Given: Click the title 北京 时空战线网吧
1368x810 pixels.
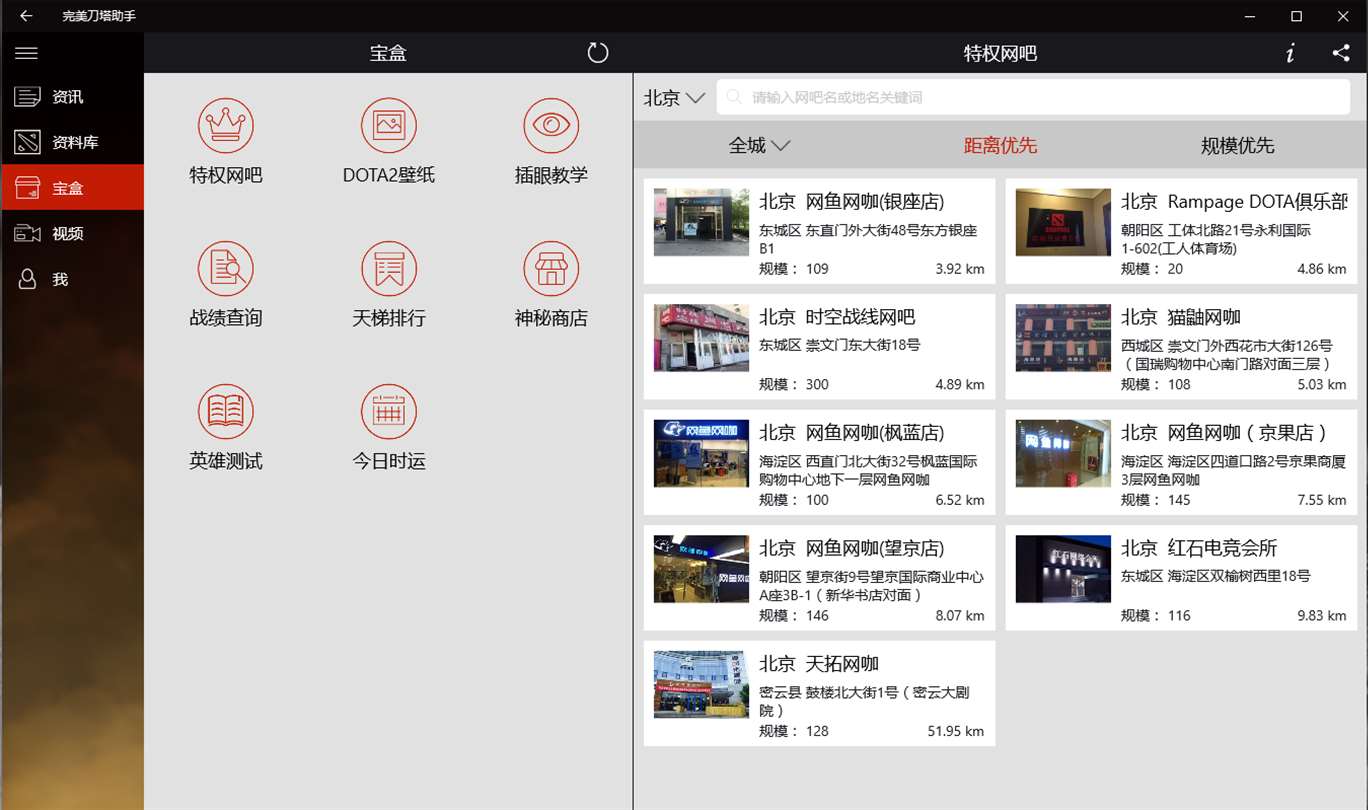Looking at the screenshot, I should point(837,317).
